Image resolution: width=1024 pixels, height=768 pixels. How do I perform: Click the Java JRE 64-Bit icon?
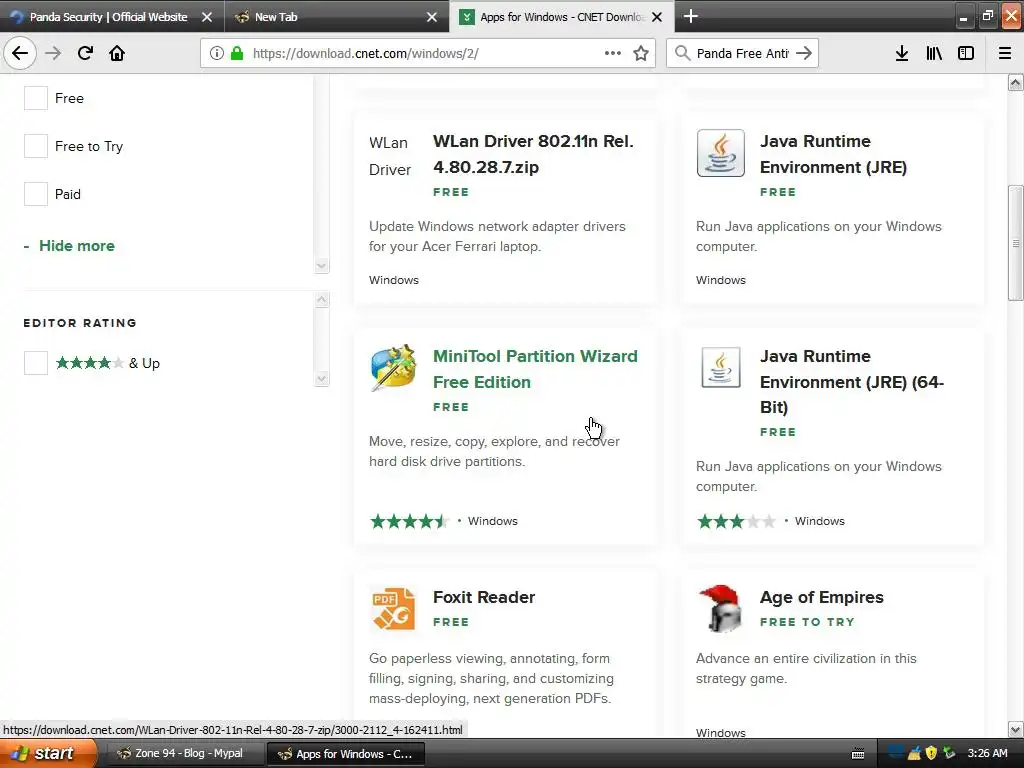coord(720,367)
